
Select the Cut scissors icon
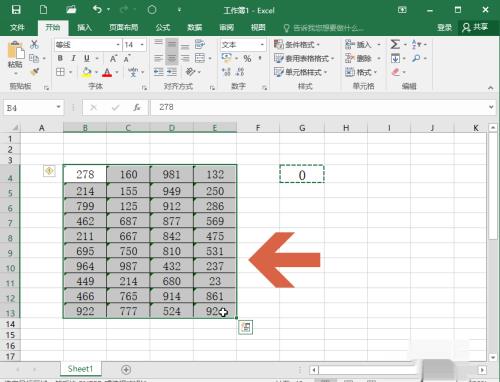click(34, 44)
